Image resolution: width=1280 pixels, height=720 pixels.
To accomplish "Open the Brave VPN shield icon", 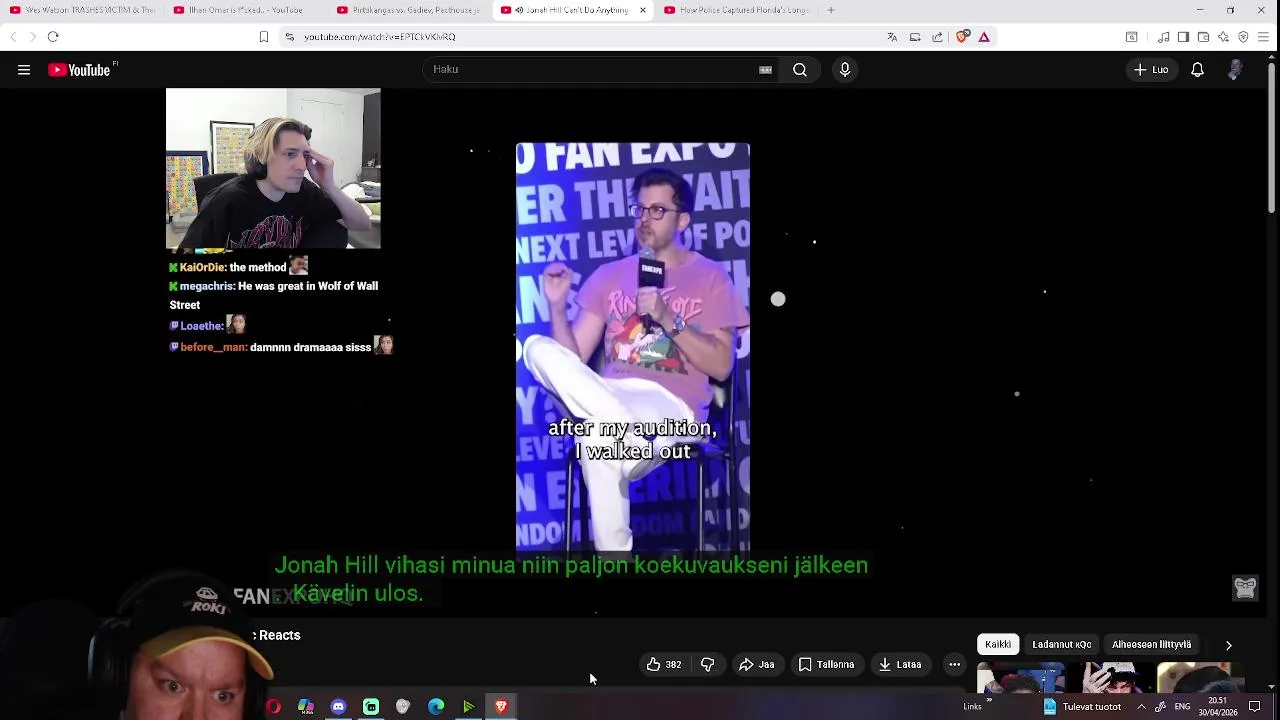I will [x=1243, y=37].
